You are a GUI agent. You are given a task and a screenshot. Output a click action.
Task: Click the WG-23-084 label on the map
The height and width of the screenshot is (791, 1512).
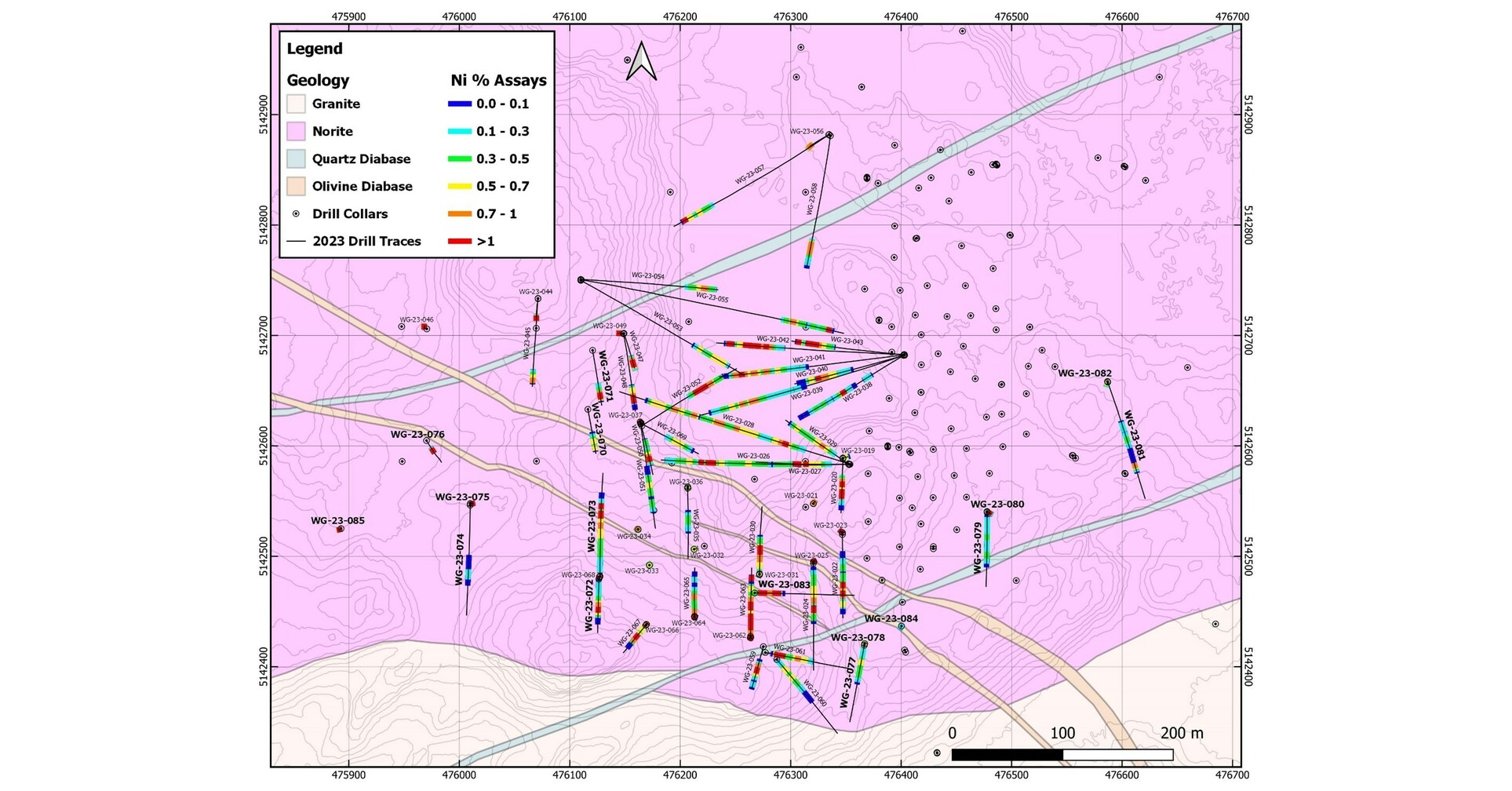pyautogui.click(x=891, y=619)
